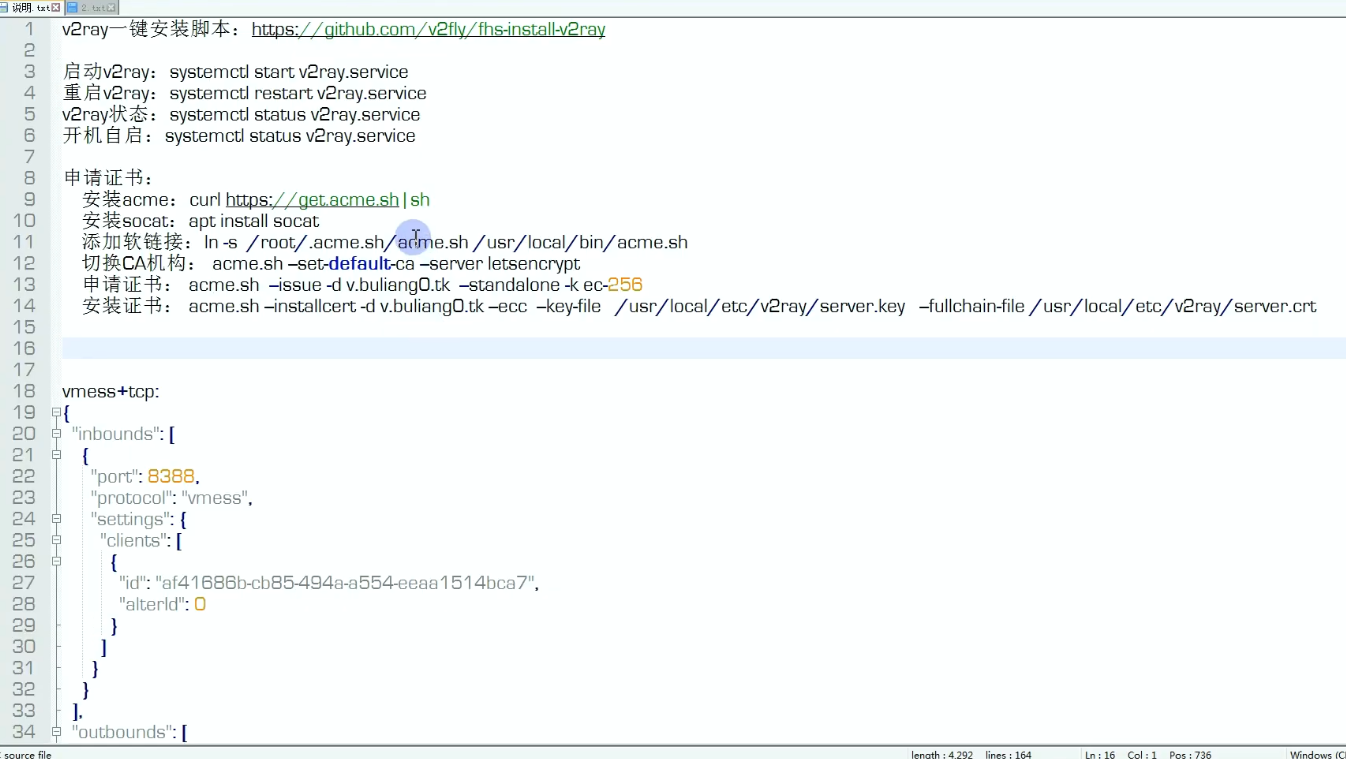Click "lines : 164" in status bar
Viewport: 1346px width, 759px height.
(1009, 754)
